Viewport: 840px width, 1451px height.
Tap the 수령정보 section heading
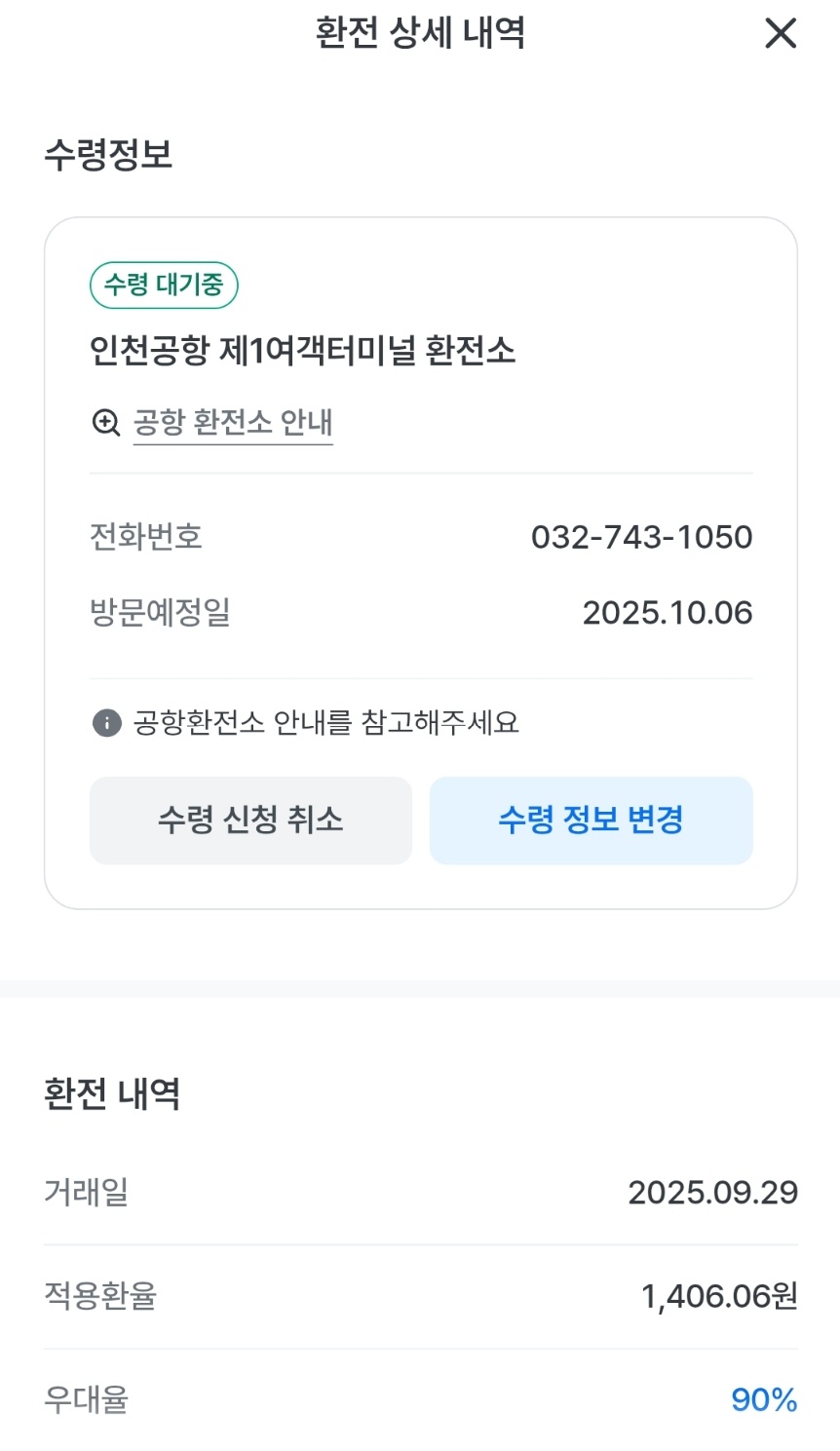(108, 155)
